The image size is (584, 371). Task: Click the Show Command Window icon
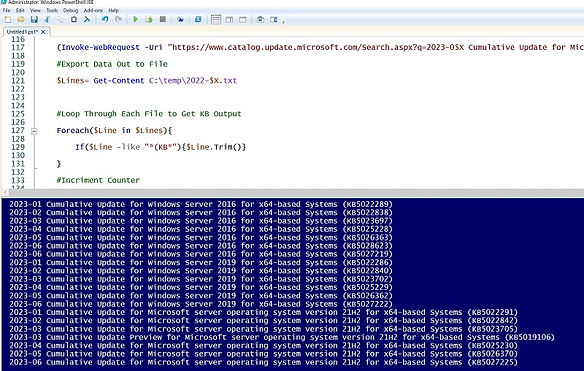point(260,19)
